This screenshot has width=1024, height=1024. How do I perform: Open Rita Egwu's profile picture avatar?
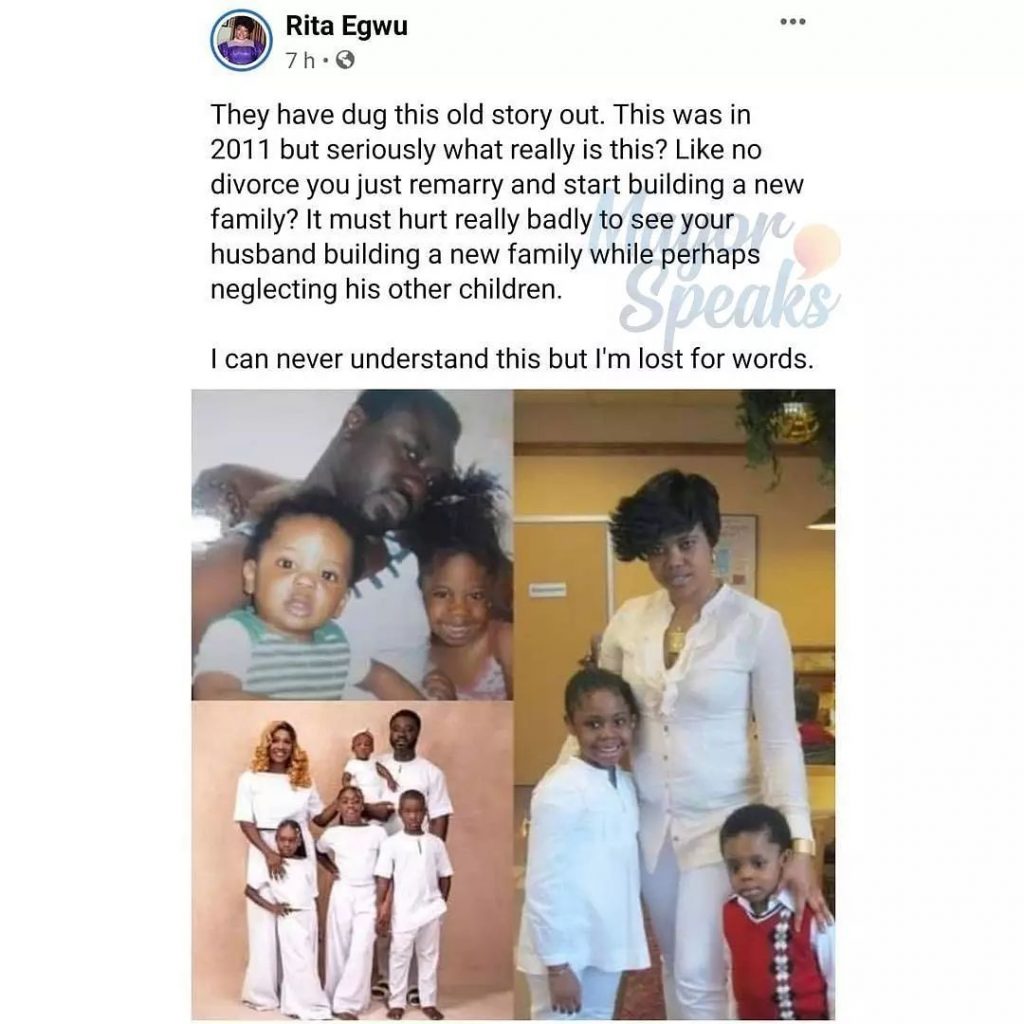coord(241,40)
